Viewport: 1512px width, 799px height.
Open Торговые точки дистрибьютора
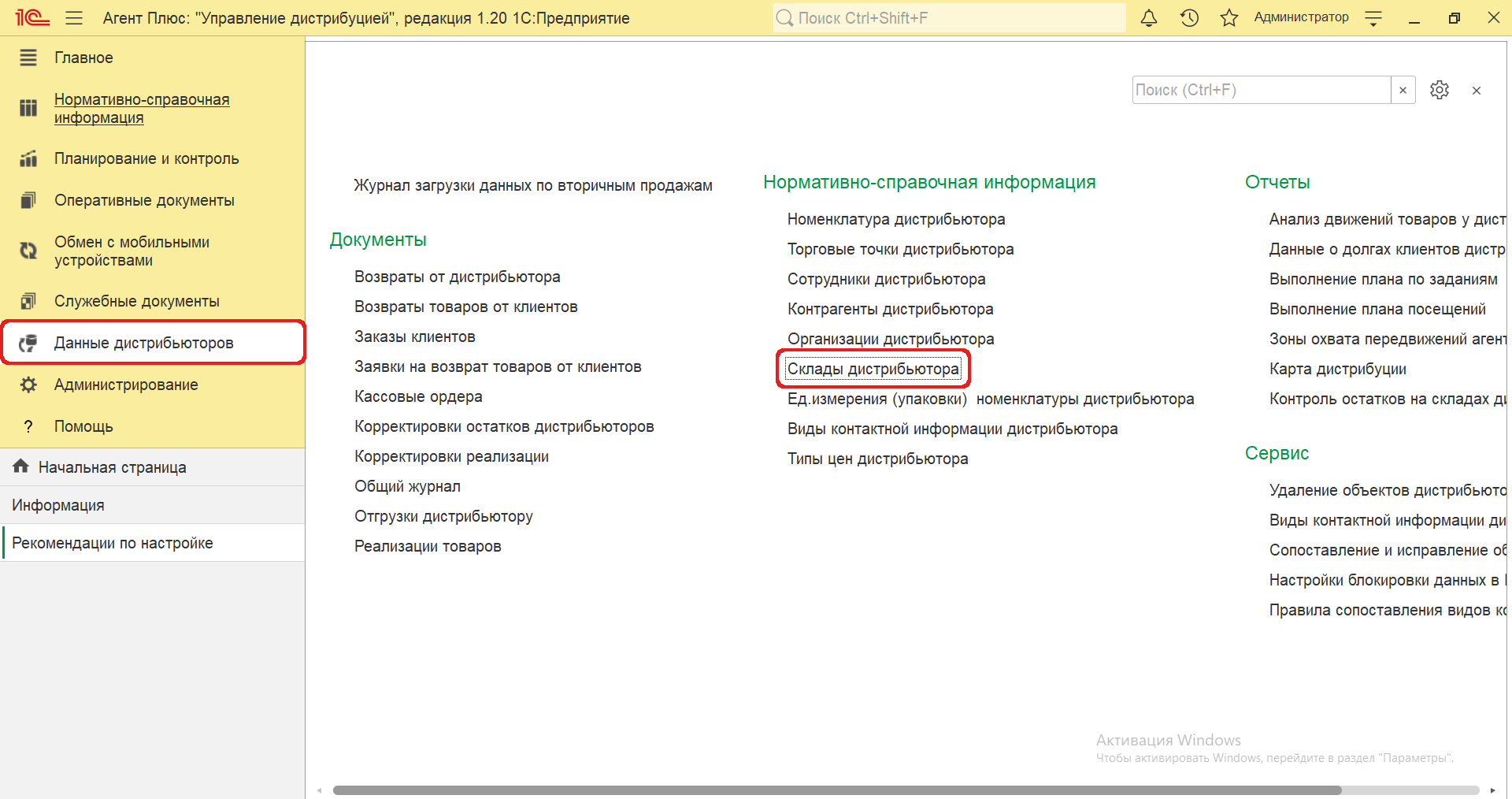click(900, 249)
